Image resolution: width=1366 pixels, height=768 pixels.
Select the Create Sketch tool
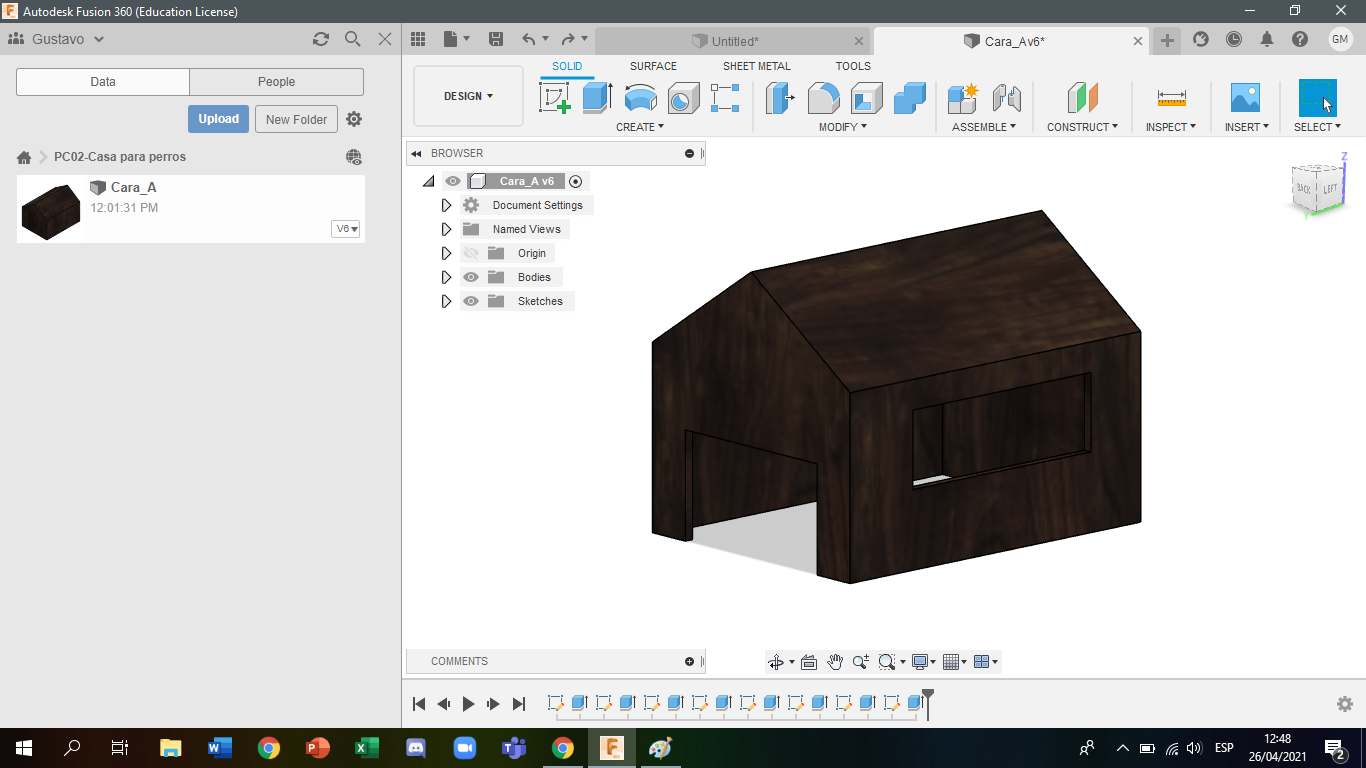(x=554, y=98)
